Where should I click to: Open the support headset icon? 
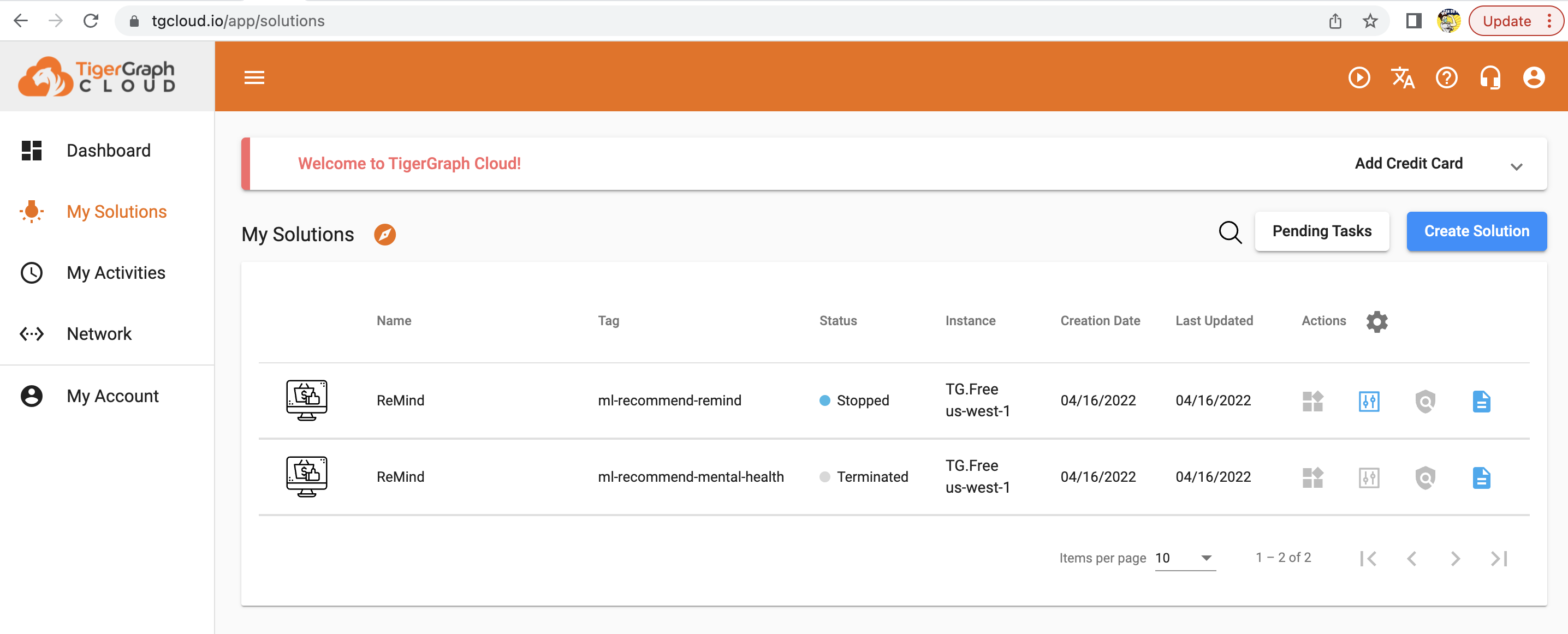coord(1490,77)
